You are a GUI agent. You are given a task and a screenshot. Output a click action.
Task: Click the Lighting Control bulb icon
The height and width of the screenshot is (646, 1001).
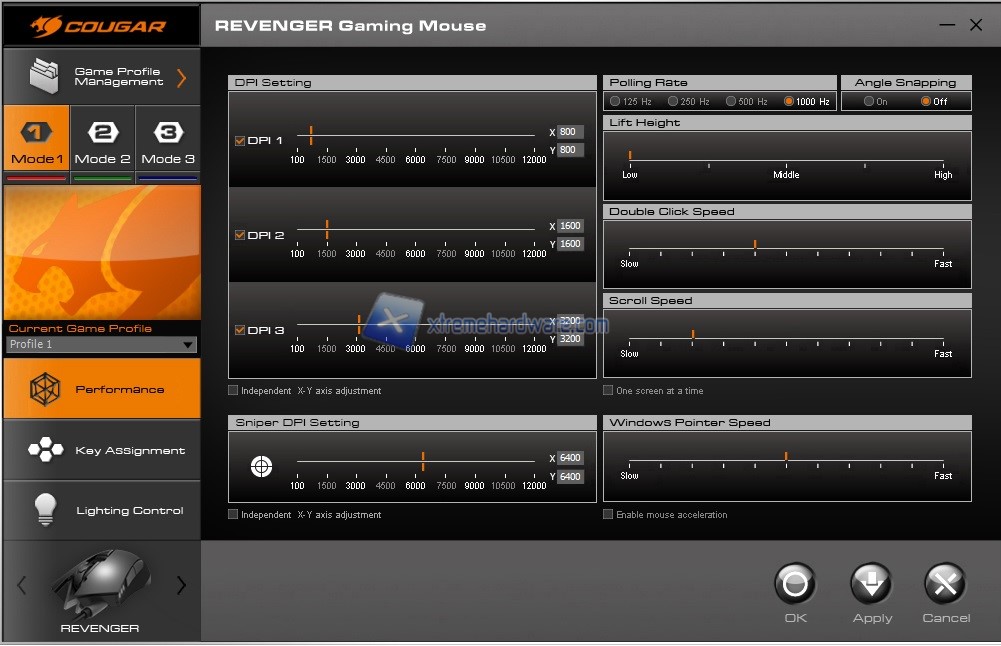point(45,510)
